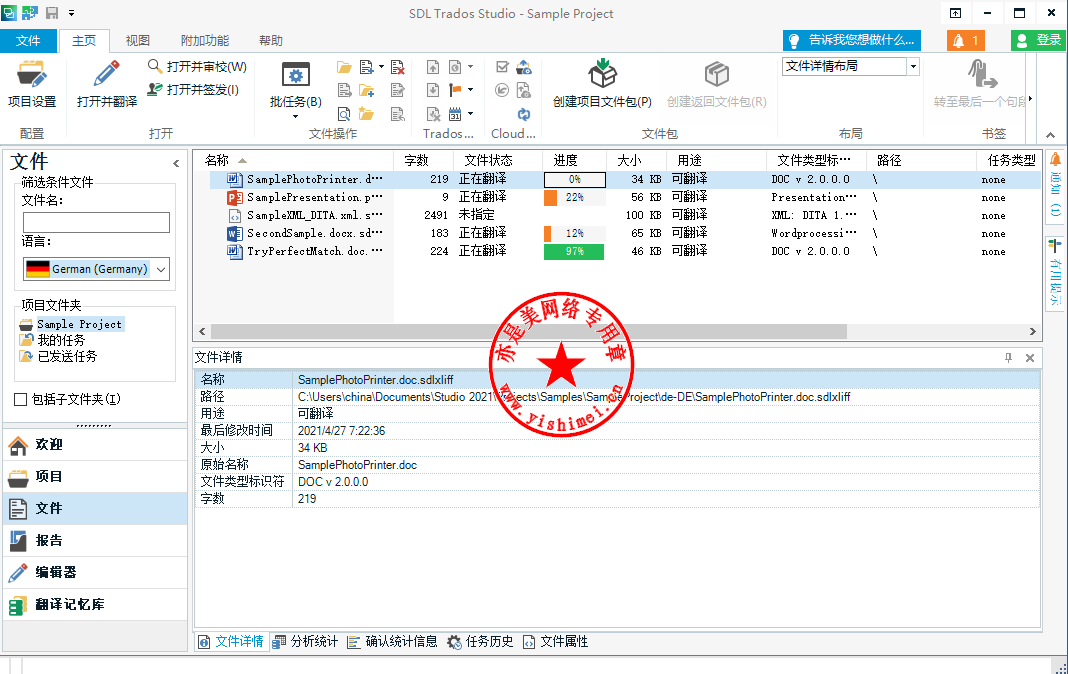This screenshot has height=674, width=1068.
Task: Expand the dropdown beside the calendar icon
Action: [471, 114]
